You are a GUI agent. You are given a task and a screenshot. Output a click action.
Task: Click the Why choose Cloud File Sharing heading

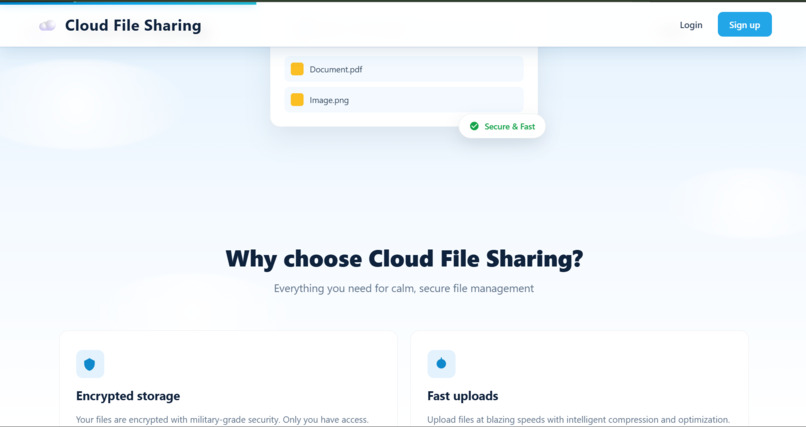pyautogui.click(x=404, y=258)
